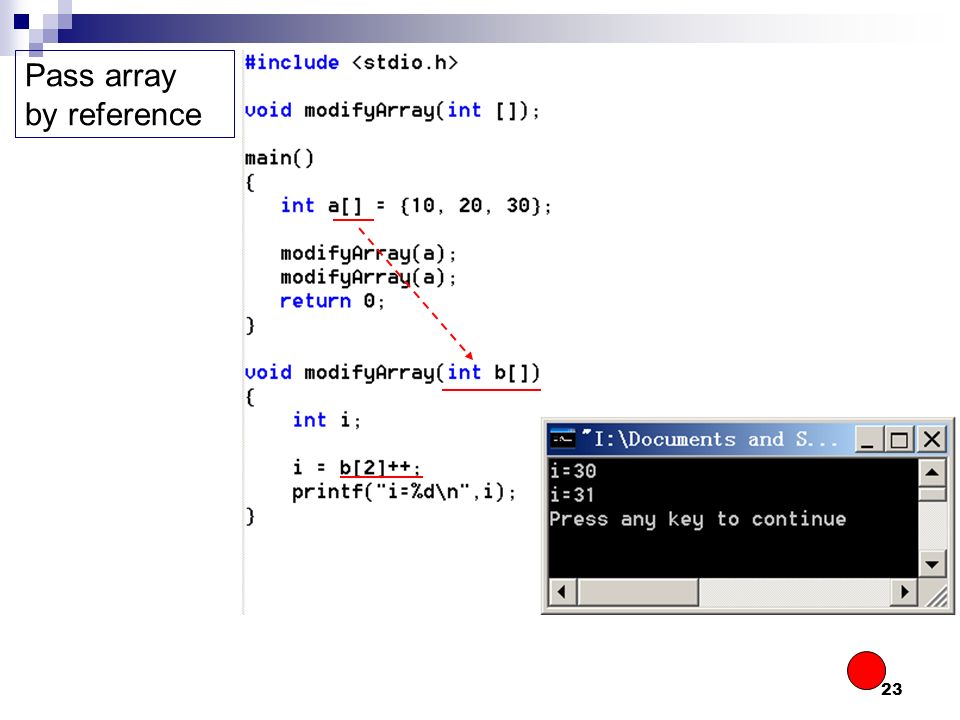The image size is (960, 720).
Task: Click the second 'modifyArray(a);' call
Action: point(368,277)
